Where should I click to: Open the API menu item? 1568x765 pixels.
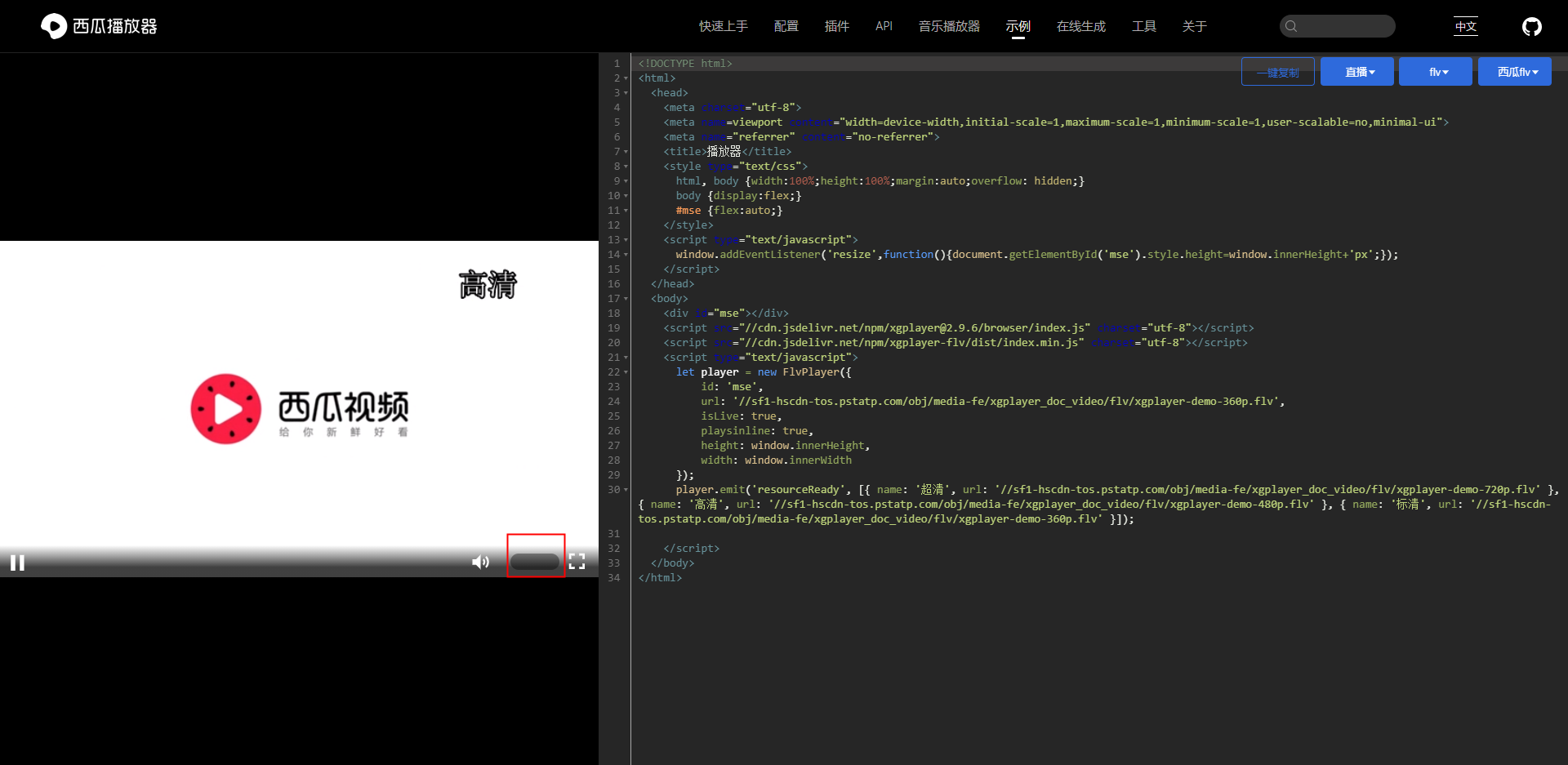click(884, 26)
